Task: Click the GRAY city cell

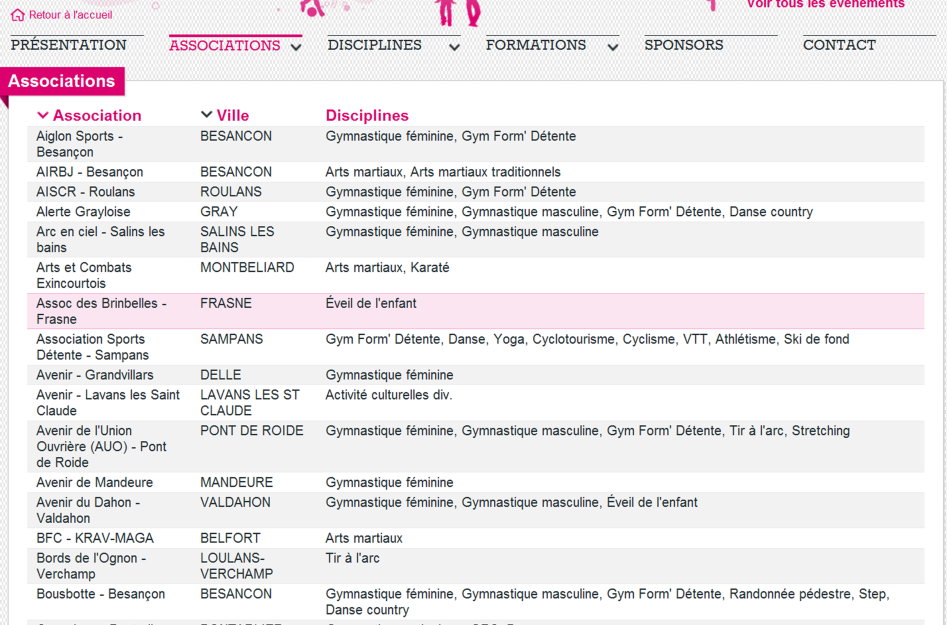Action: (219, 212)
